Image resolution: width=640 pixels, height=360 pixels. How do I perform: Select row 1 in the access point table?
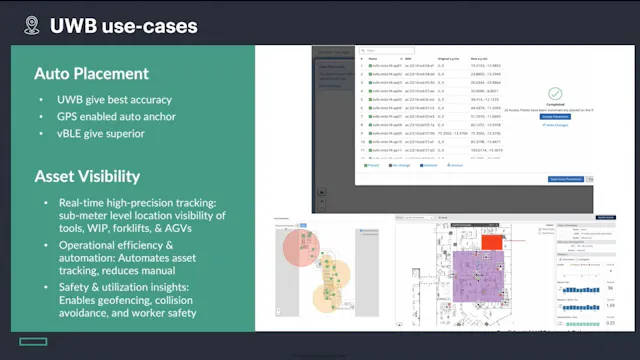tap(431, 65)
